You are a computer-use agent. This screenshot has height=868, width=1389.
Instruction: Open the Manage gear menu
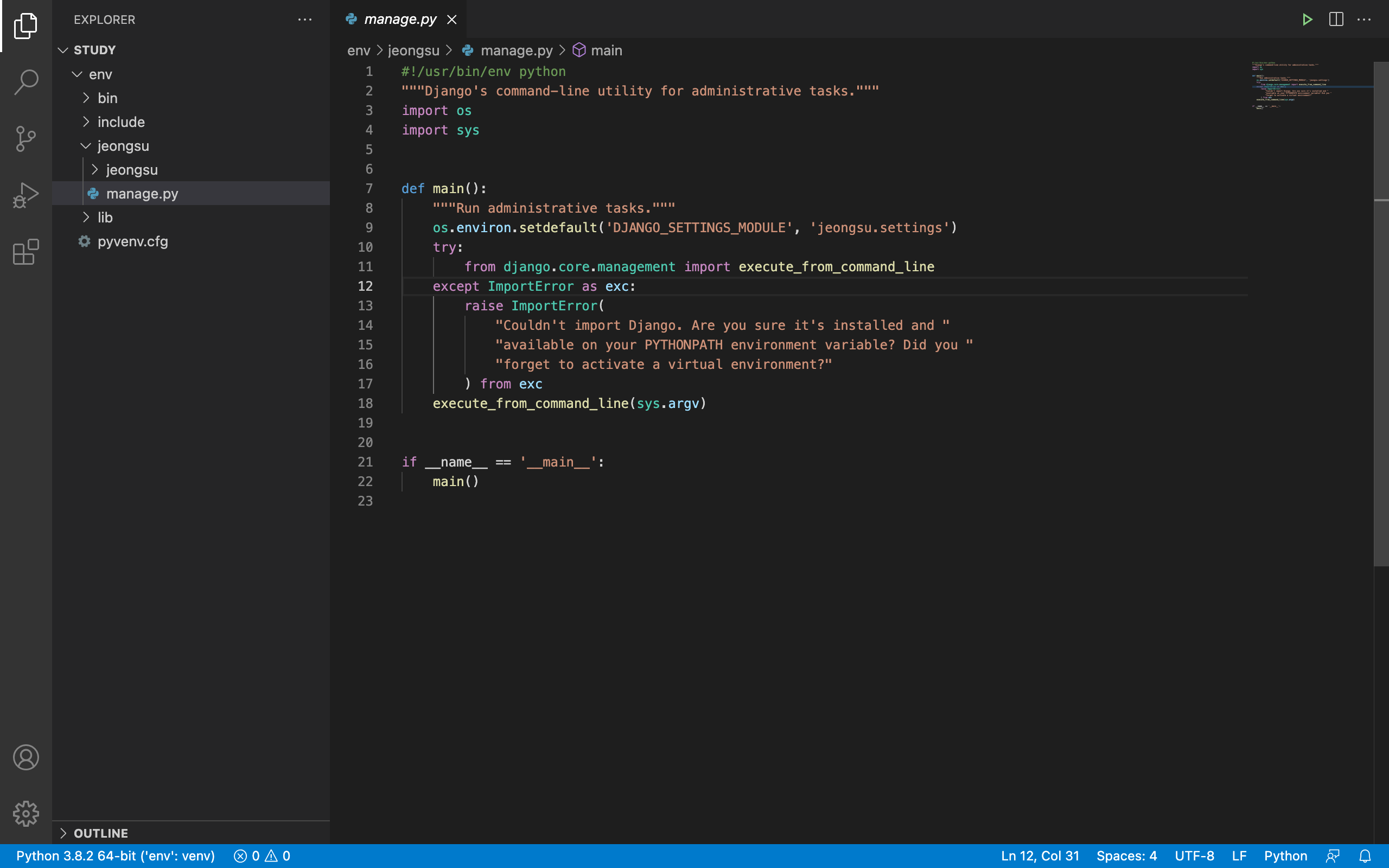point(26,813)
